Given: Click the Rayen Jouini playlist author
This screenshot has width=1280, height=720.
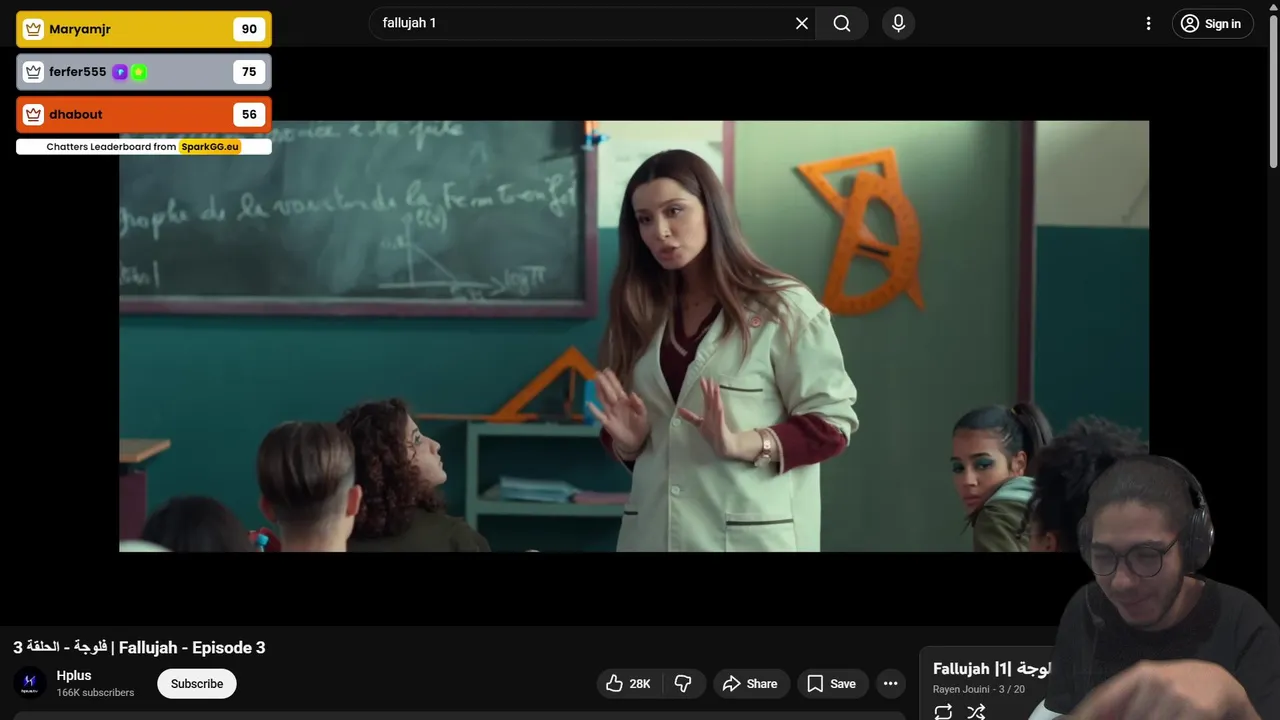Looking at the screenshot, I should coord(962,689).
